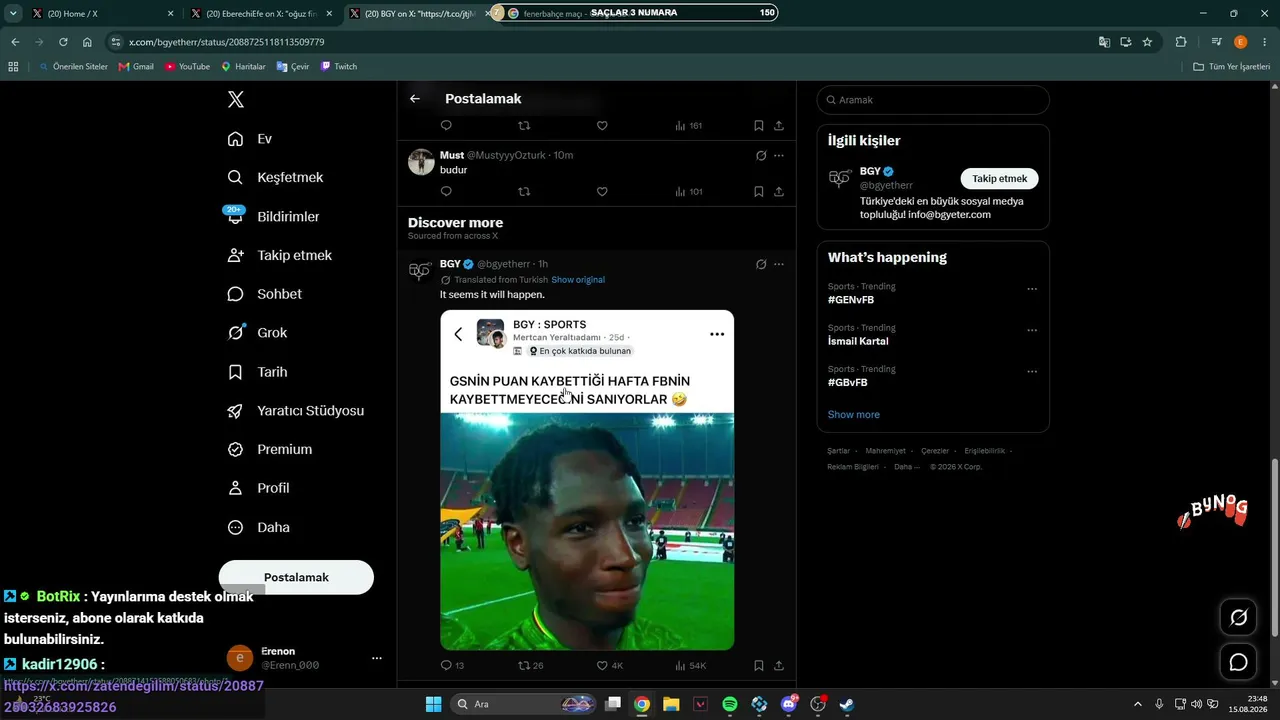Image resolution: width=1280 pixels, height=720 pixels.
Task: Open Yaratıcı Stüdyosu in the sidebar
Action: click(x=295, y=411)
